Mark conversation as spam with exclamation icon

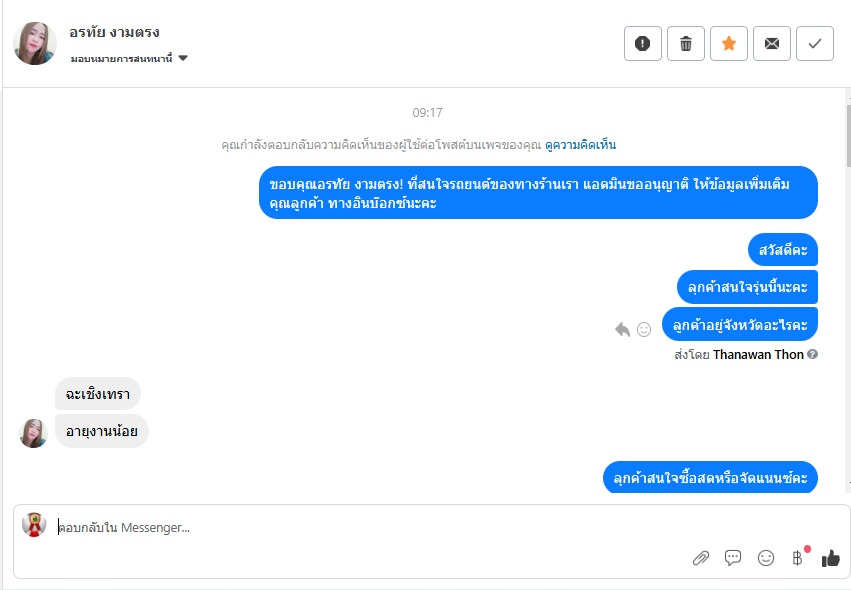tap(643, 43)
